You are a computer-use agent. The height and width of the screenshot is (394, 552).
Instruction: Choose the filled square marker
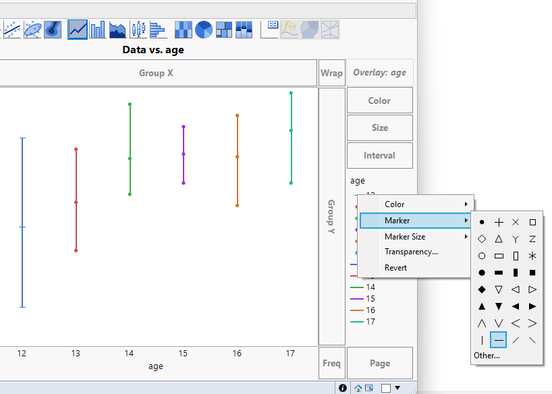point(532,273)
